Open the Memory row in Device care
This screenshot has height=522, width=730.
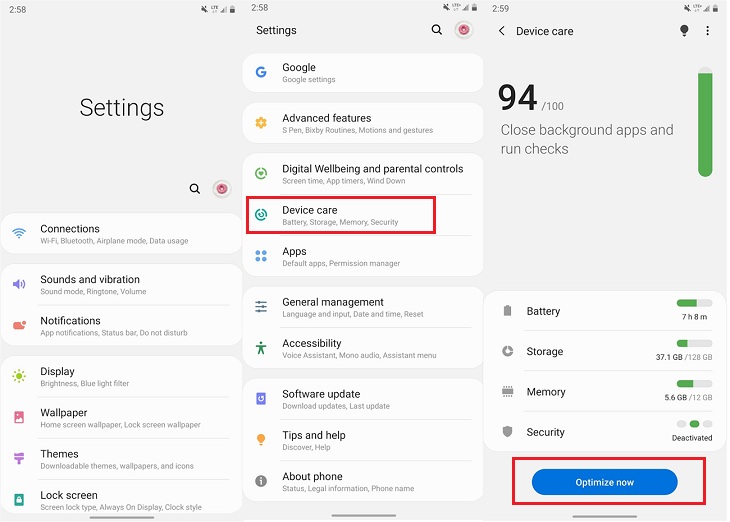click(x=605, y=392)
